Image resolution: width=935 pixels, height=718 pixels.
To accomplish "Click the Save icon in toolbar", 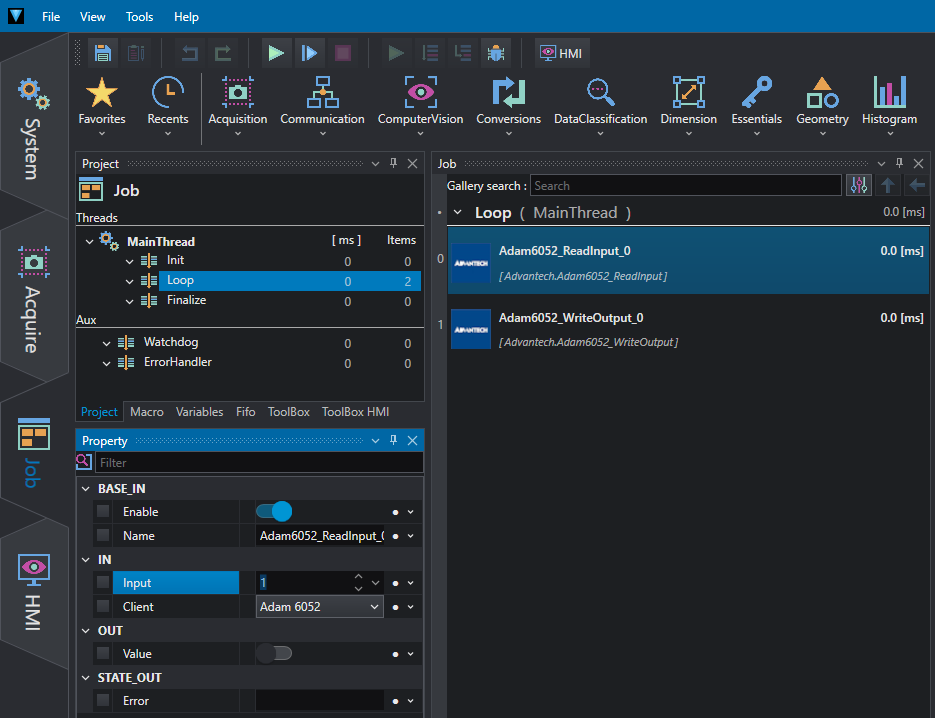I will [x=102, y=53].
